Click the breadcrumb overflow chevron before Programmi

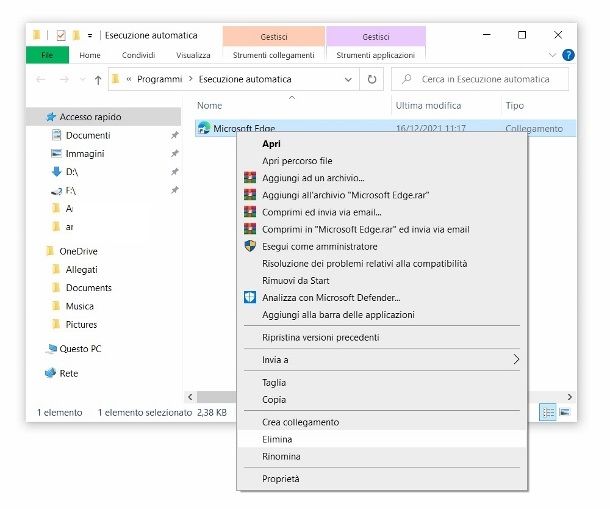coord(129,79)
